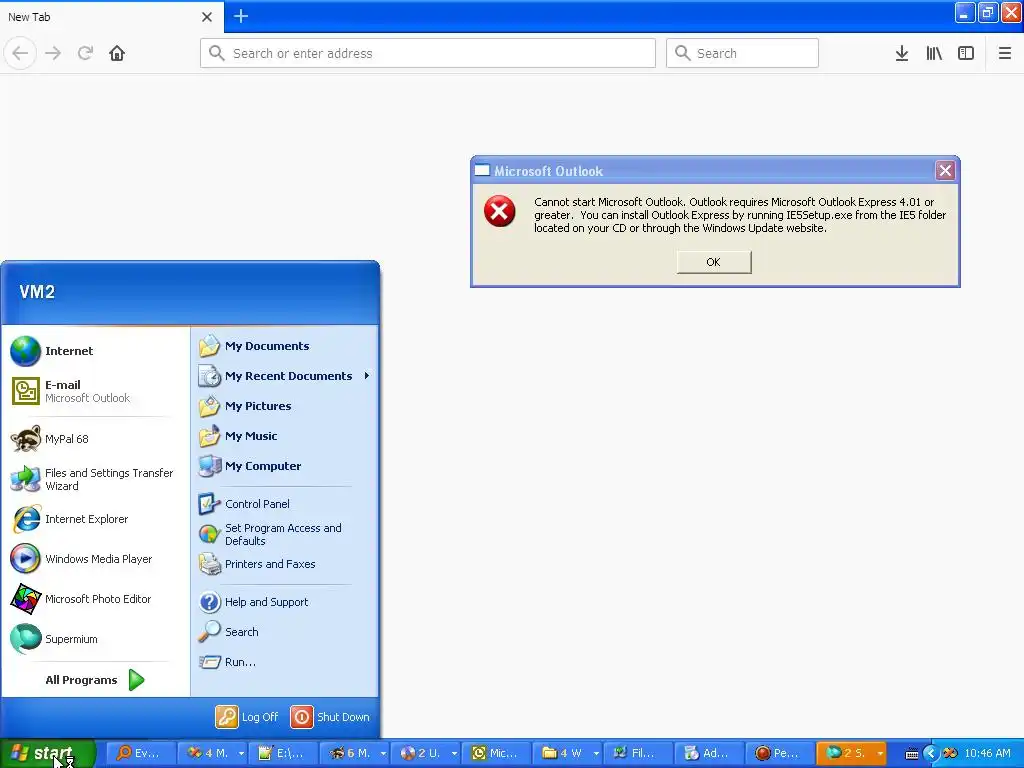
Task: Expand All Programs list
Action: point(95,680)
